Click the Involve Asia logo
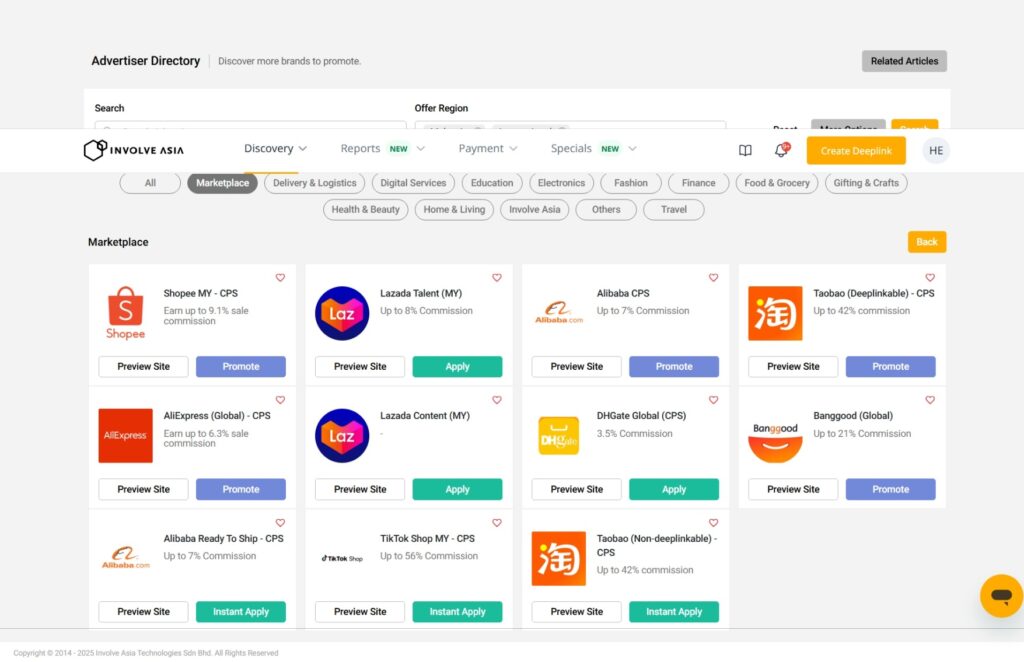This screenshot has width=1024, height=662. coord(133,150)
